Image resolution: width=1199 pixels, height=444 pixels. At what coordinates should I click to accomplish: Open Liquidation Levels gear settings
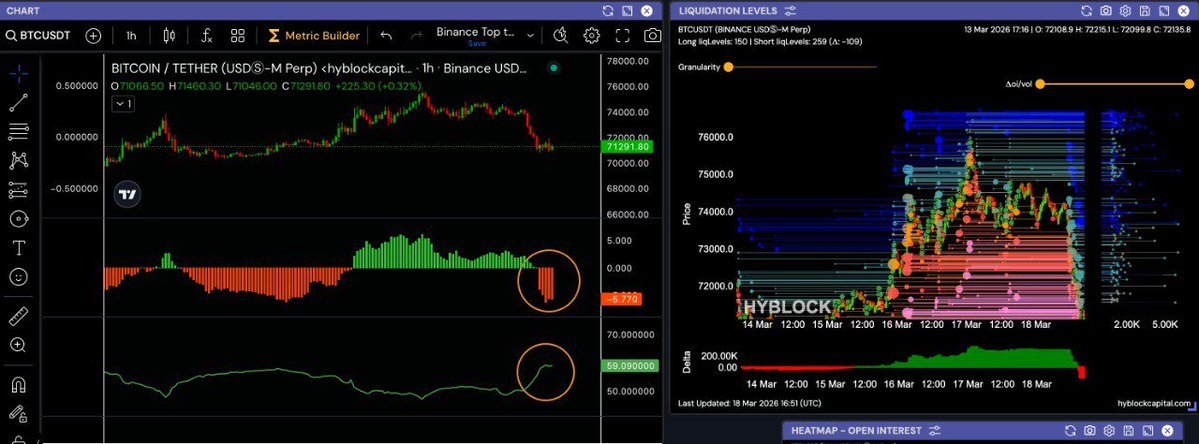[1125, 11]
